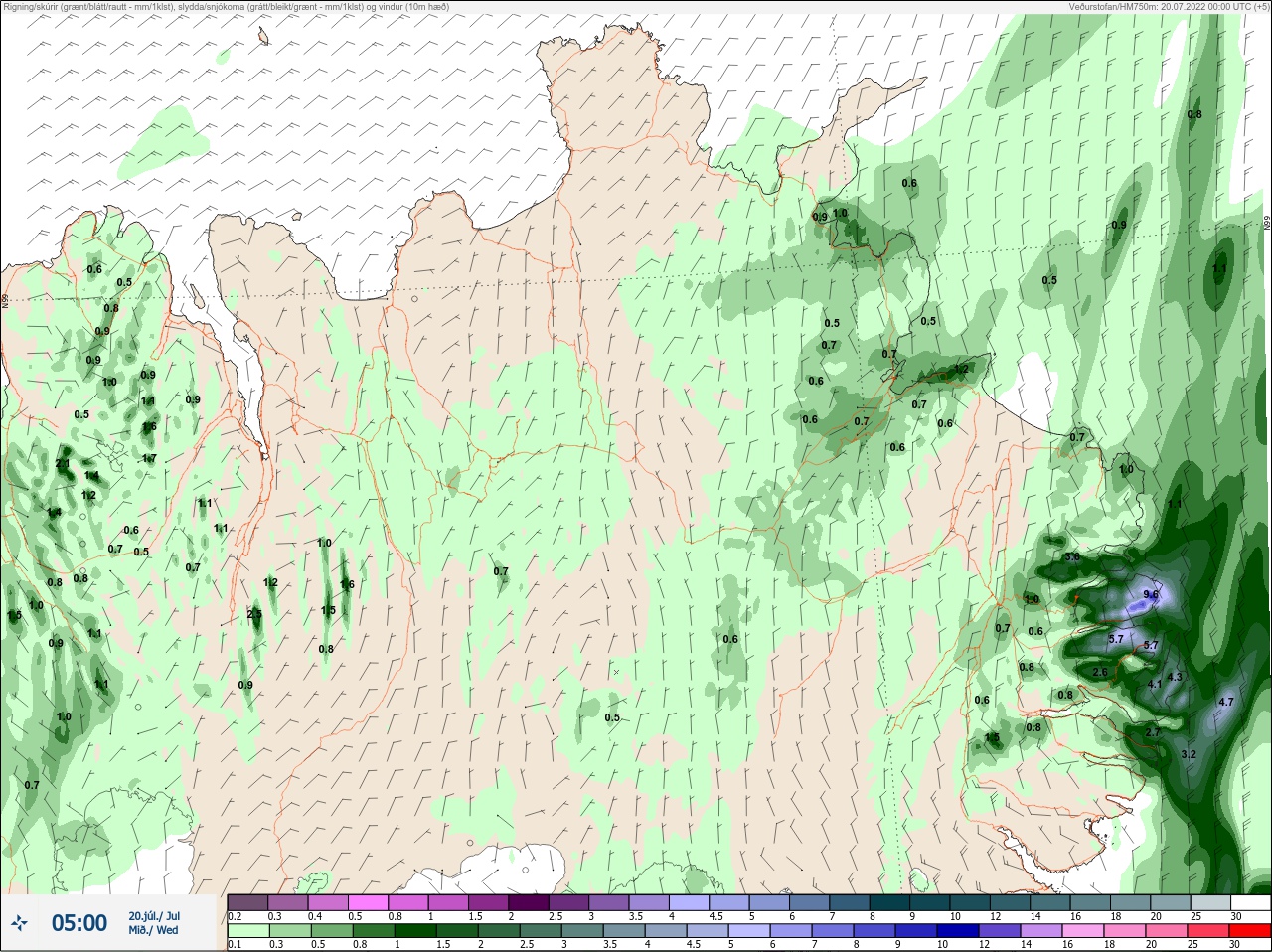This screenshot has height=952, width=1272.
Task: Click the Veðurstofan star logo beside 05:00
Action: pos(19,924)
